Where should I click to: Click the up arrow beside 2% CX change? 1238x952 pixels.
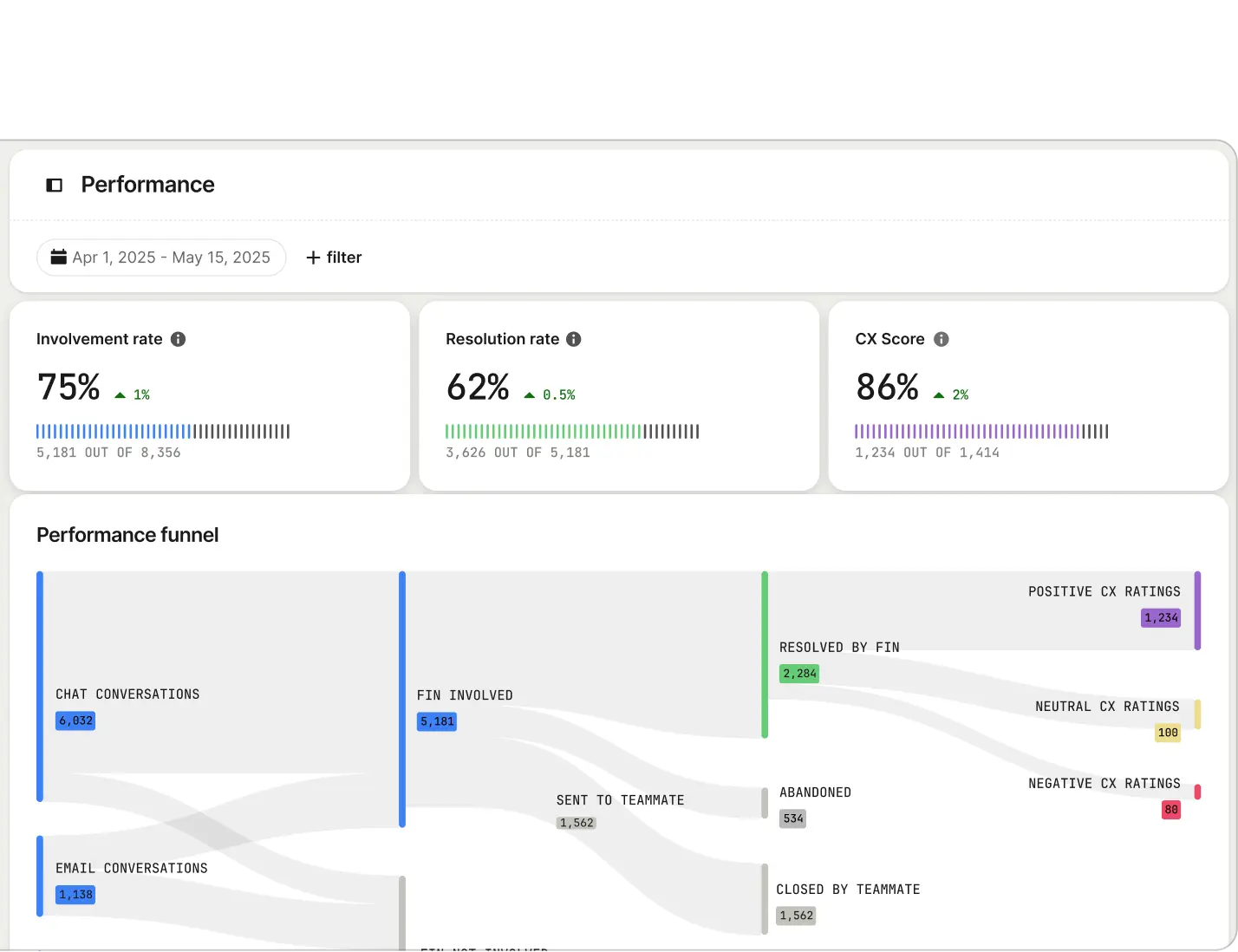point(938,395)
